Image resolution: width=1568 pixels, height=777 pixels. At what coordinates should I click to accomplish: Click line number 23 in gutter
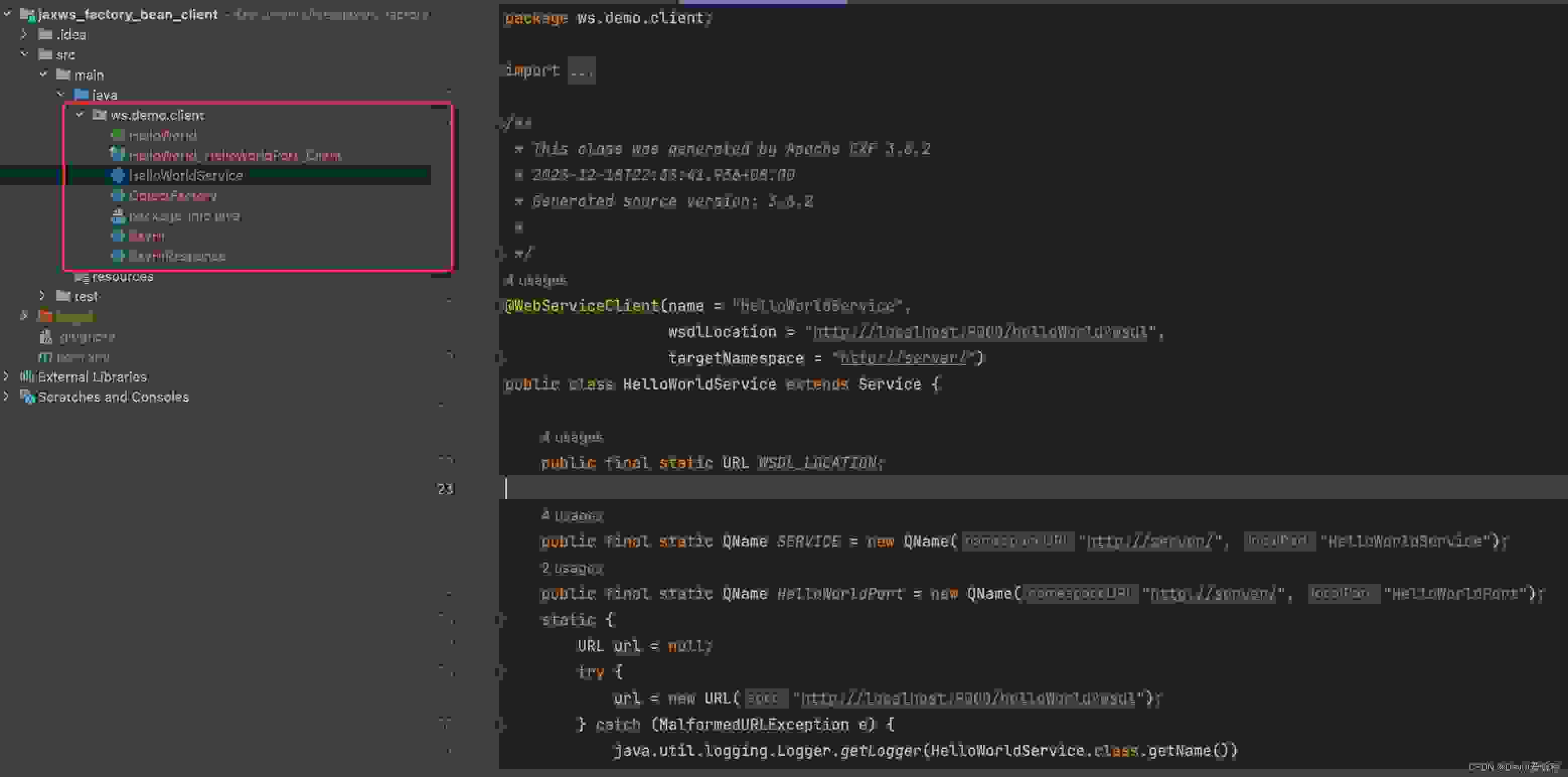445,489
